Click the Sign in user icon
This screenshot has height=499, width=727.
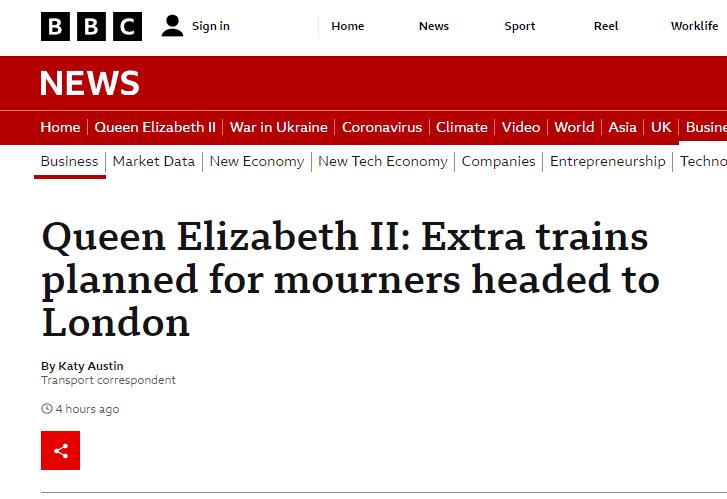click(172, 26)
